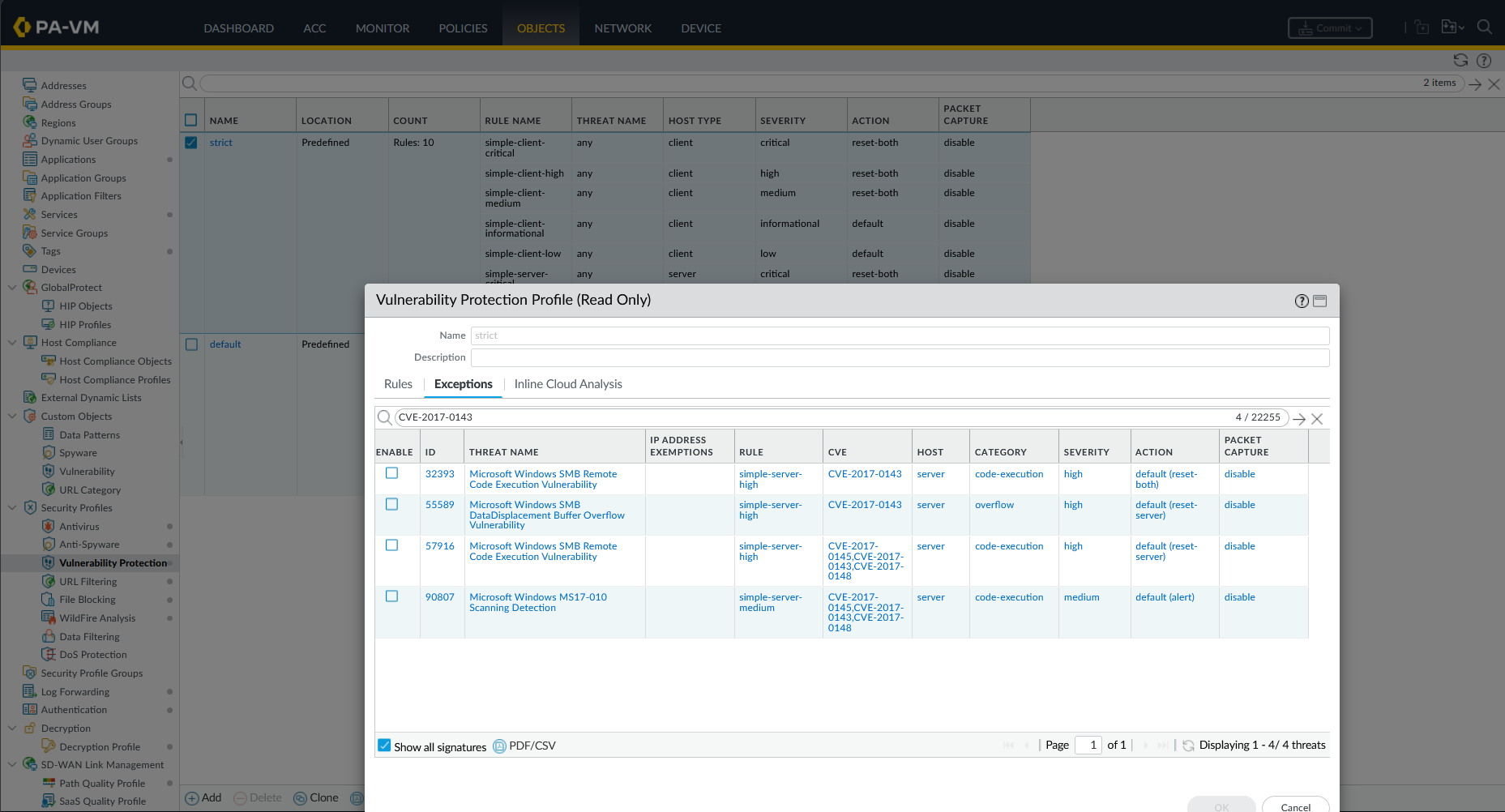This screenshot has height=812, width=1505.
Task: Click the PDF/CSV export icon
Action: pyautogui.click(x=499, y=746)
